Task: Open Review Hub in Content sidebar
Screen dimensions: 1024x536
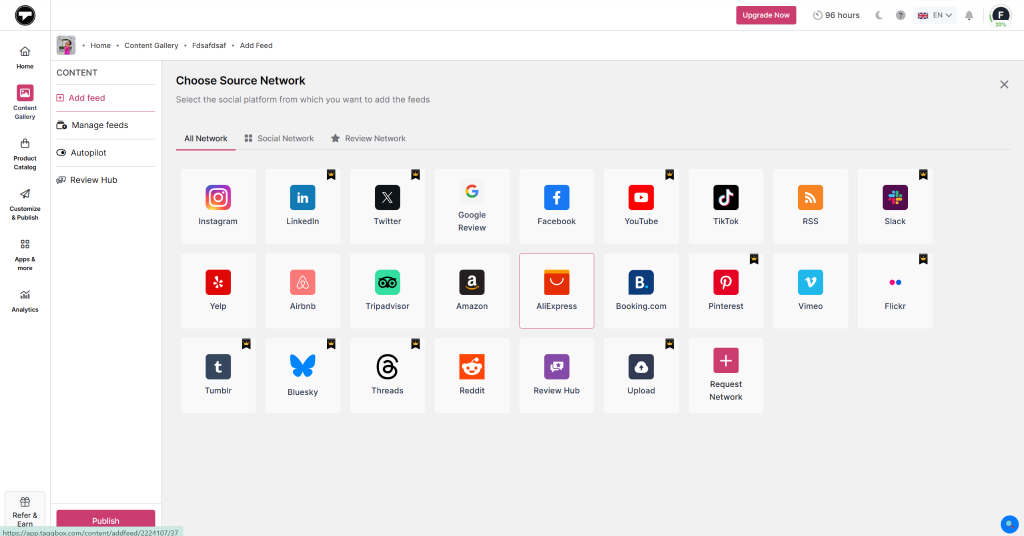Action: coord(106,180)
